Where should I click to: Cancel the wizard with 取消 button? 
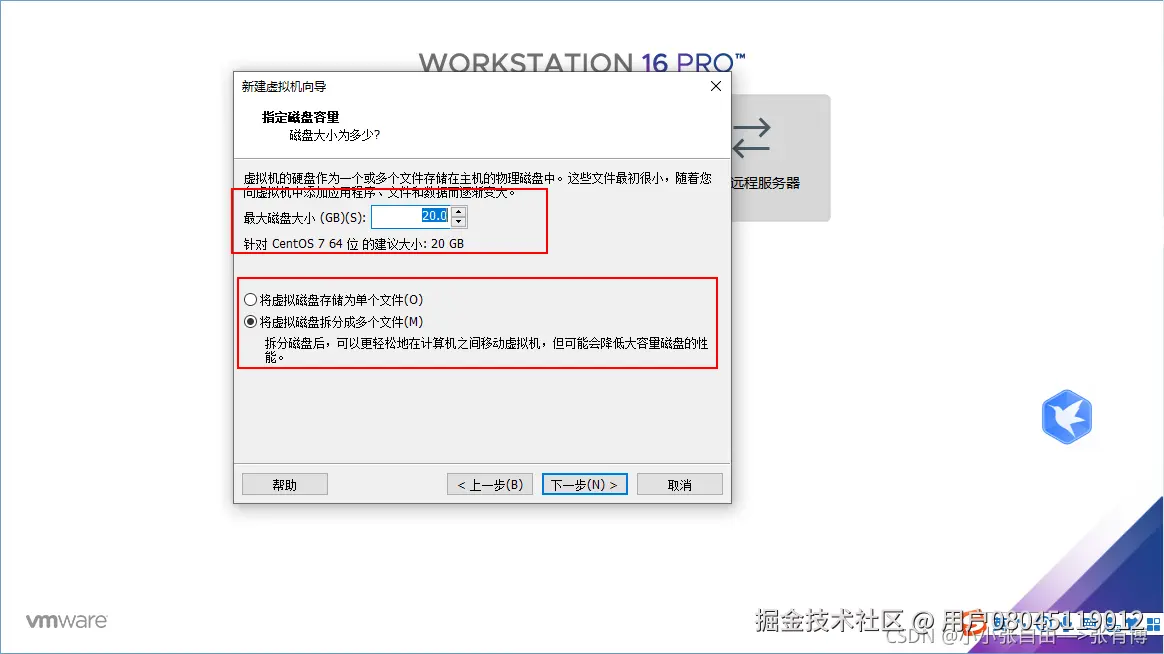coord(679,485)
